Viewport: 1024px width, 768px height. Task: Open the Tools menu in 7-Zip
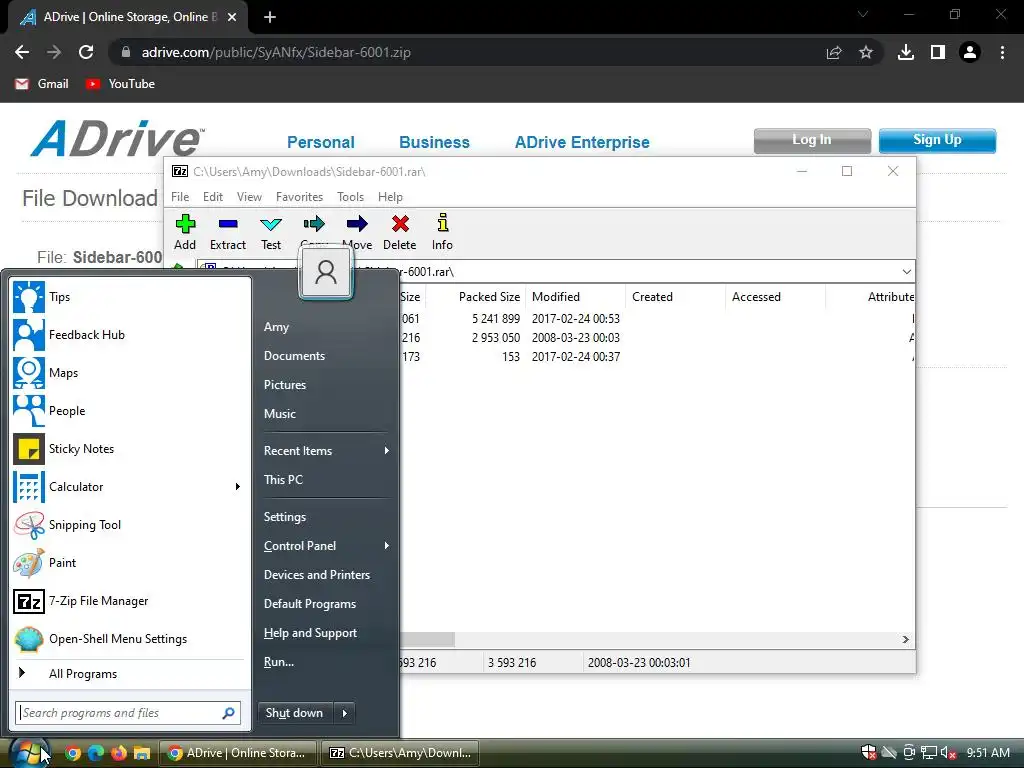(x=351, y=197)
